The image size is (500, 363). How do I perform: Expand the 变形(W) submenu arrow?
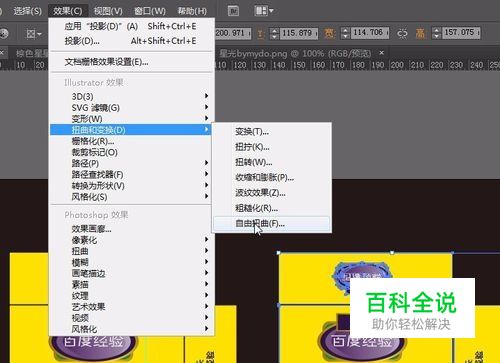point(207,118)
